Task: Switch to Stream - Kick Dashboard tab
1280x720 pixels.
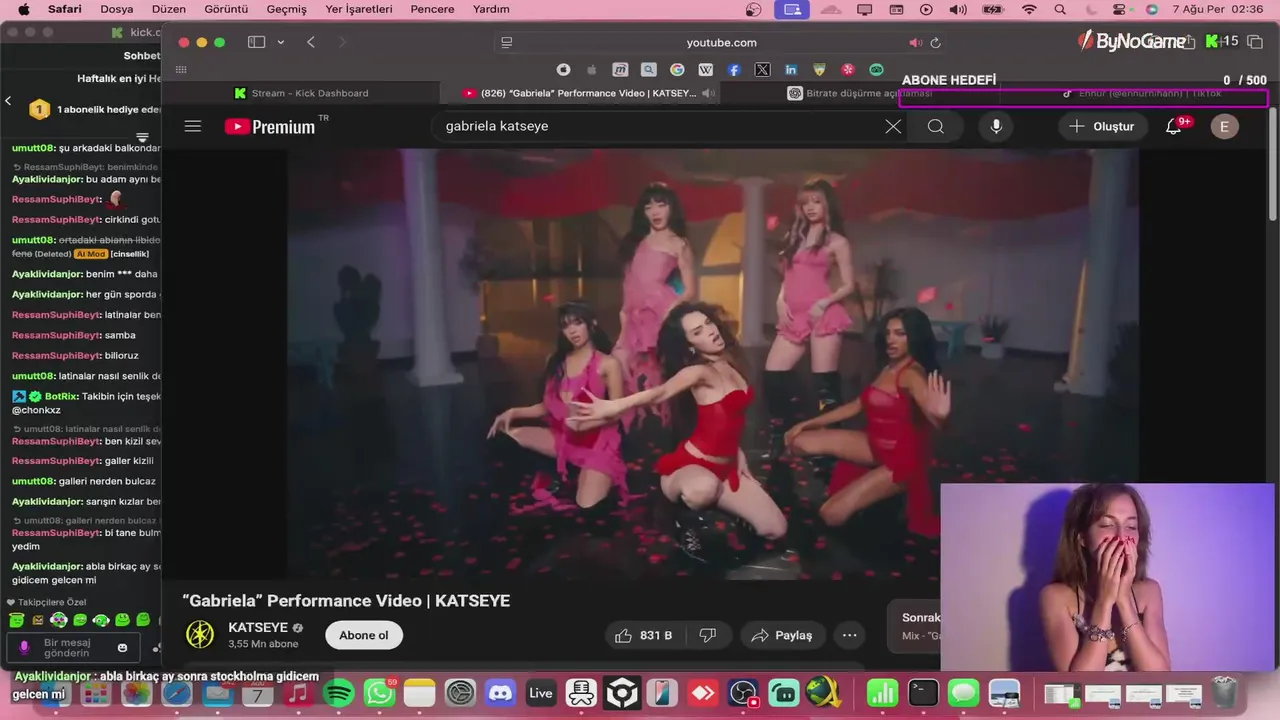Action: [x=300, y=93]
